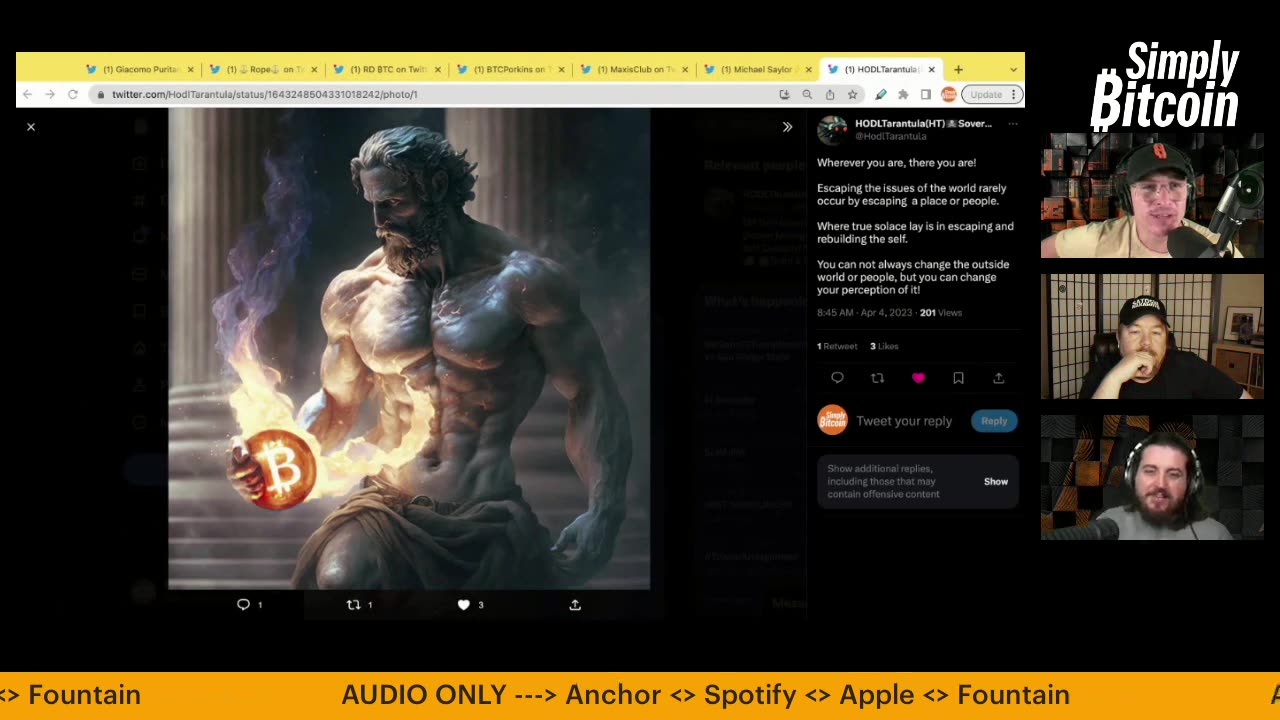Viewport: 1280px width, 720px height.
Task: Open the tweet's three-dot more menu
Action: (x=1012, y=124)
